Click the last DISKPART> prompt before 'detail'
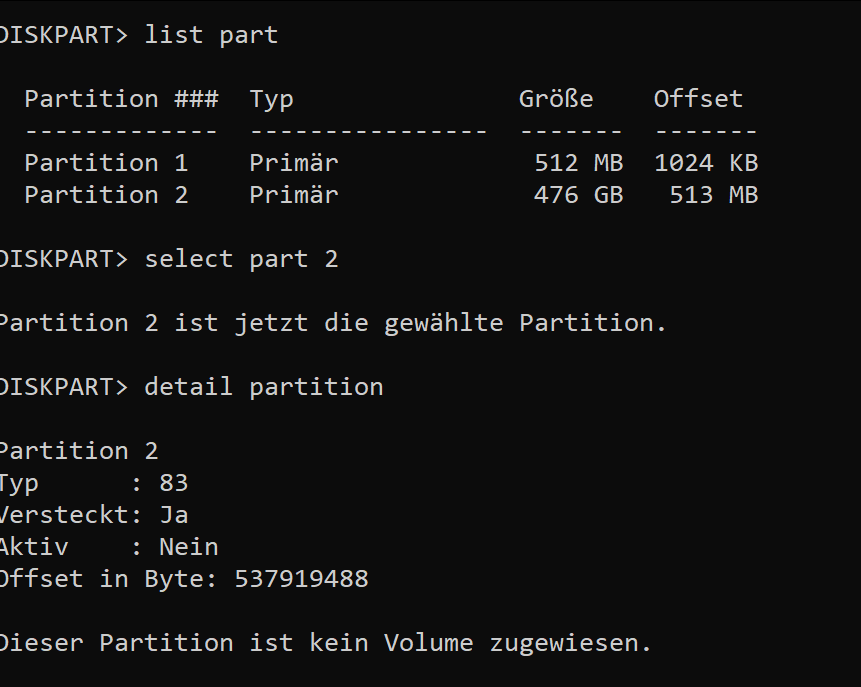Viewport: 861px width, 687px height. [62, 387]
